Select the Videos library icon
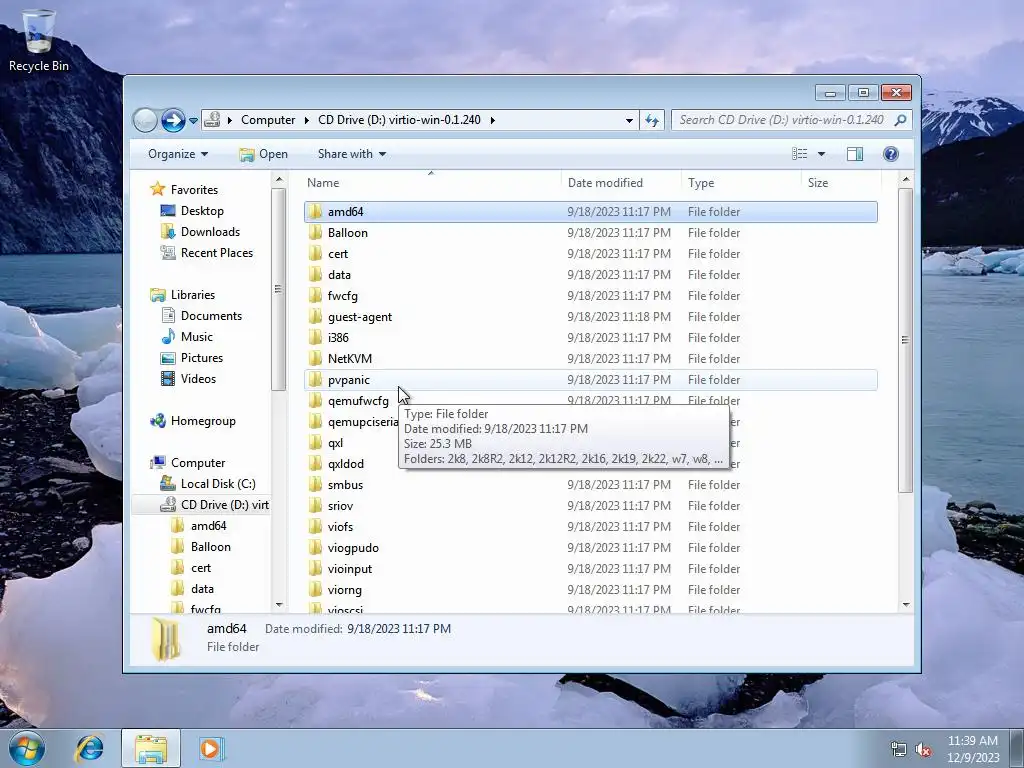The width and height of the screenshot is (1024, 768). pyautogui.click(x=168, y=379)
